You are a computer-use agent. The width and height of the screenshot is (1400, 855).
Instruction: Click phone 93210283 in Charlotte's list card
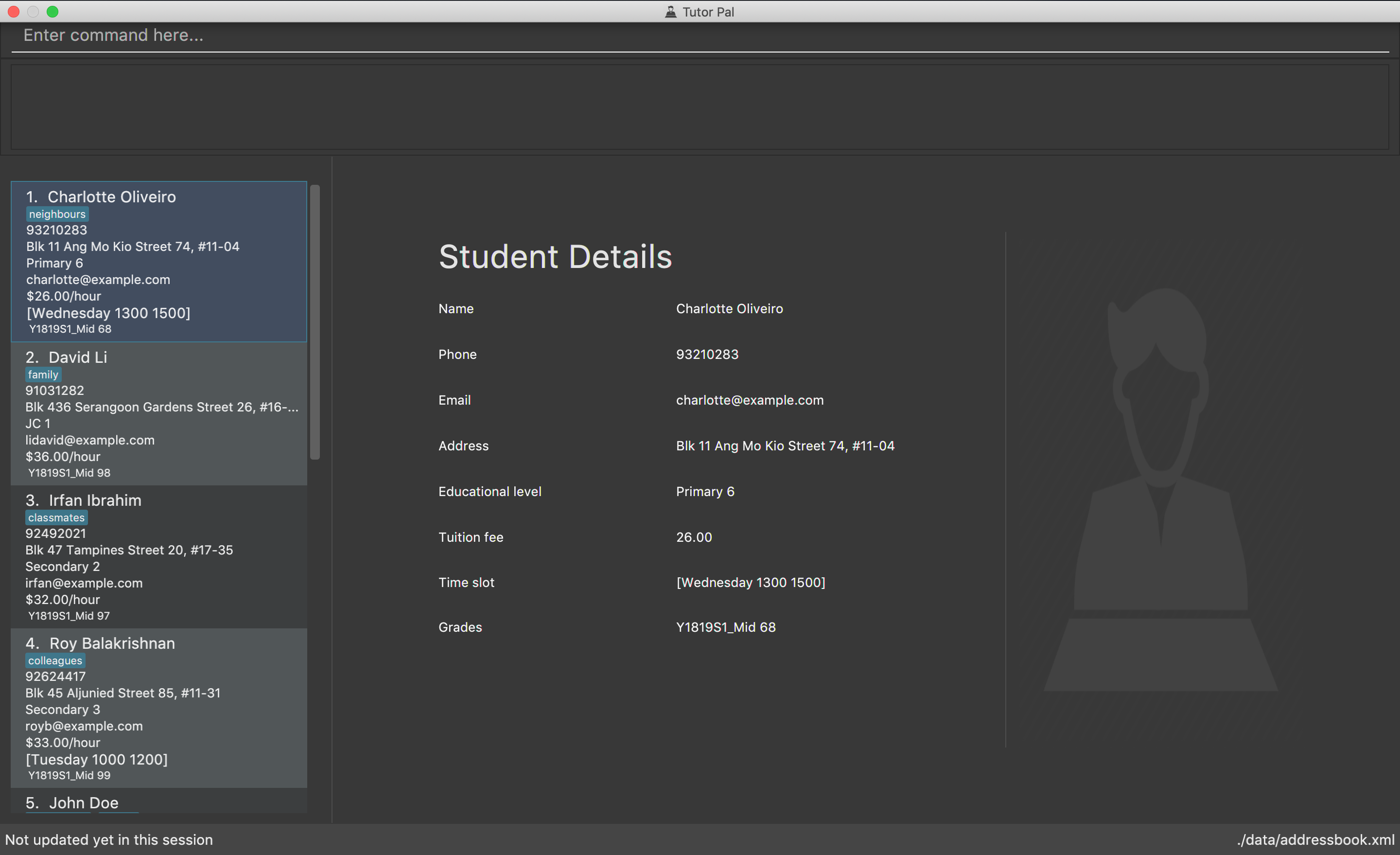[57, 230]
